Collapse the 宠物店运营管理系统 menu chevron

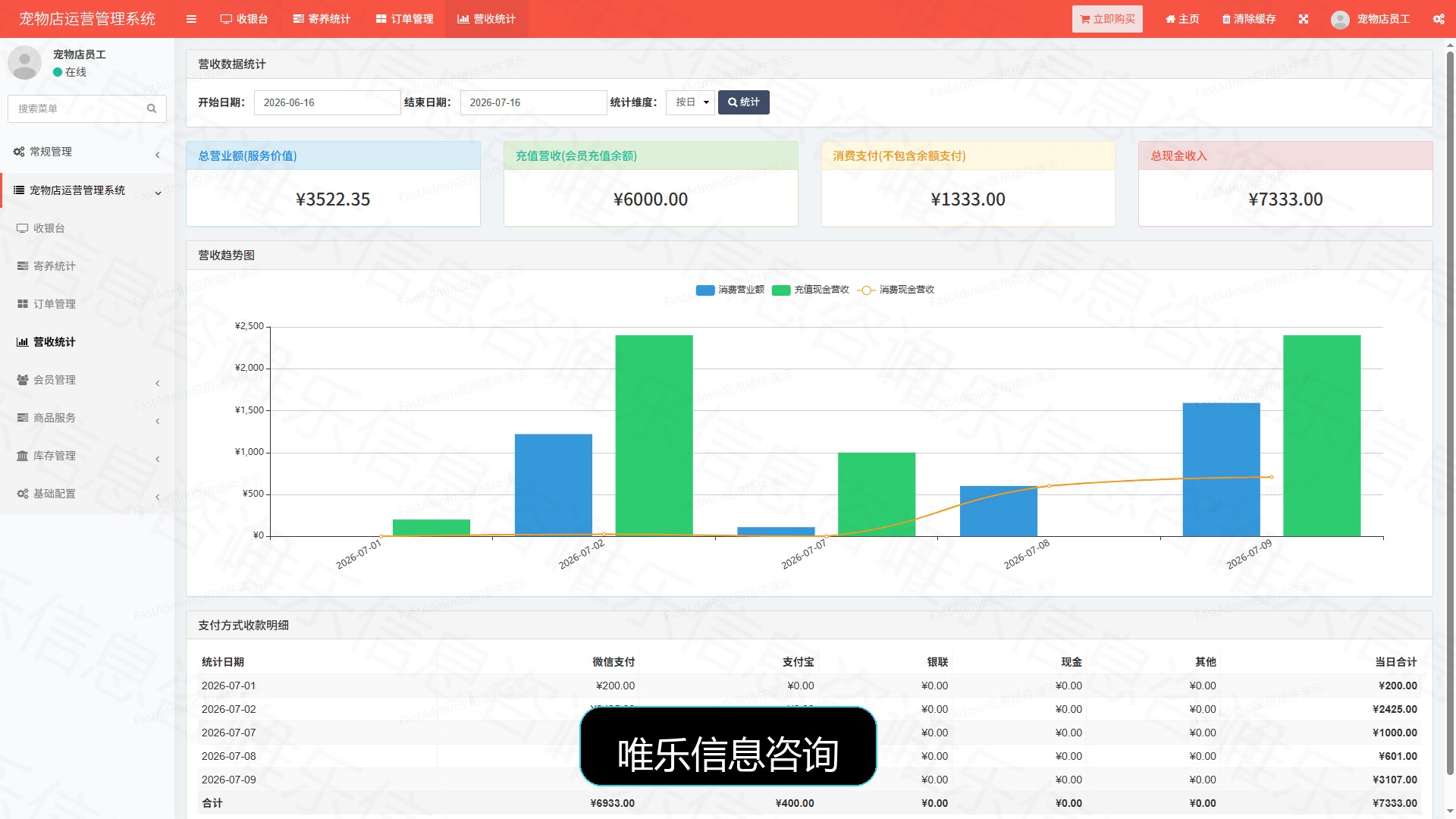click(x=158, y=193)
